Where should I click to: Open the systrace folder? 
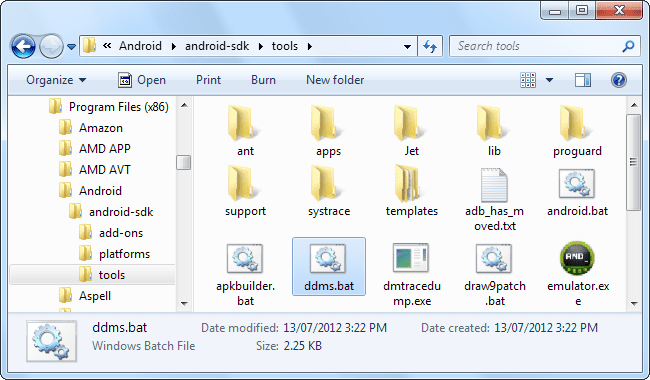click(x=329, y=191)
